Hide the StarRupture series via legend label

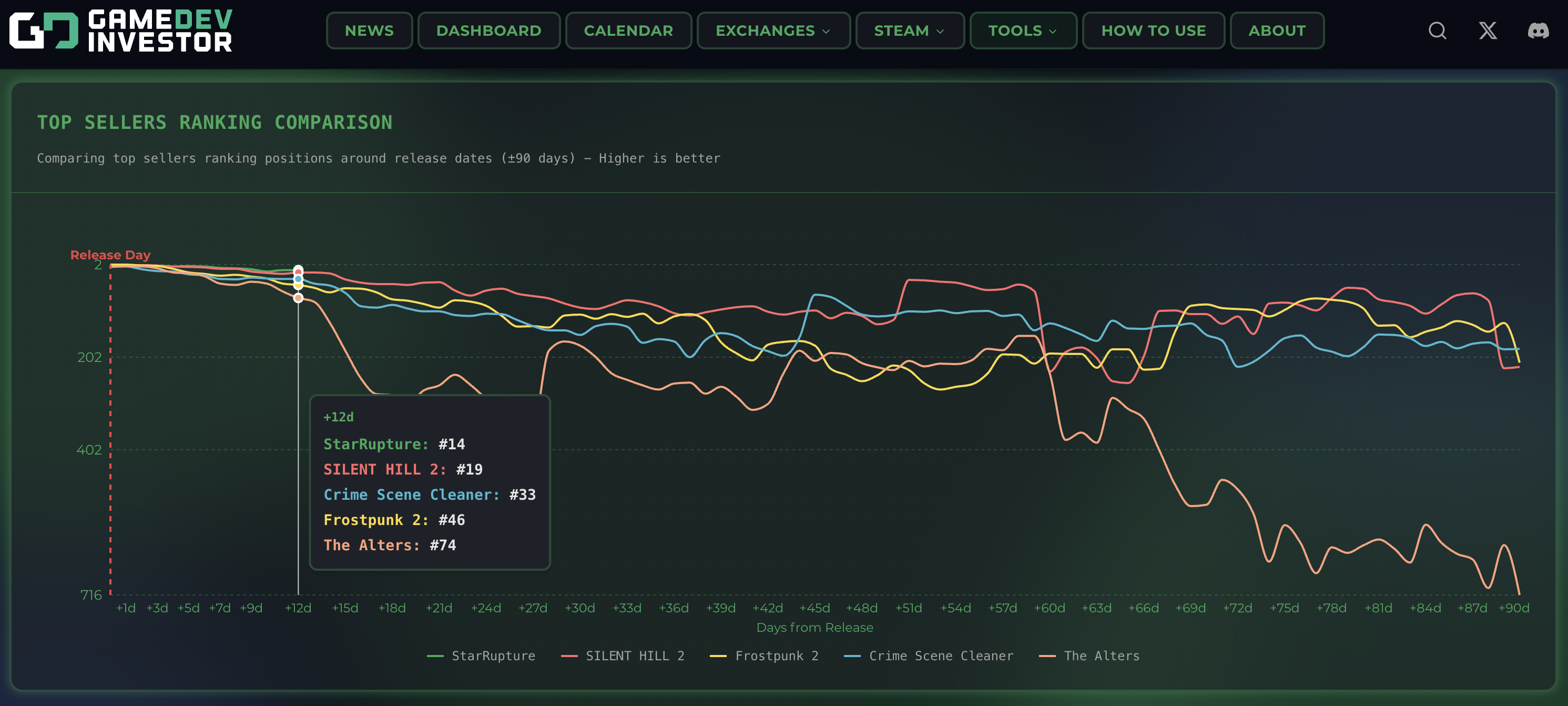(493, 656)
